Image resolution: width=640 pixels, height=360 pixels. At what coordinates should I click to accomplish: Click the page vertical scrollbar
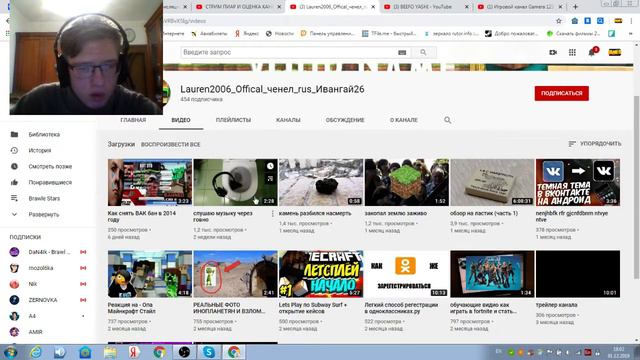(636, 188)
